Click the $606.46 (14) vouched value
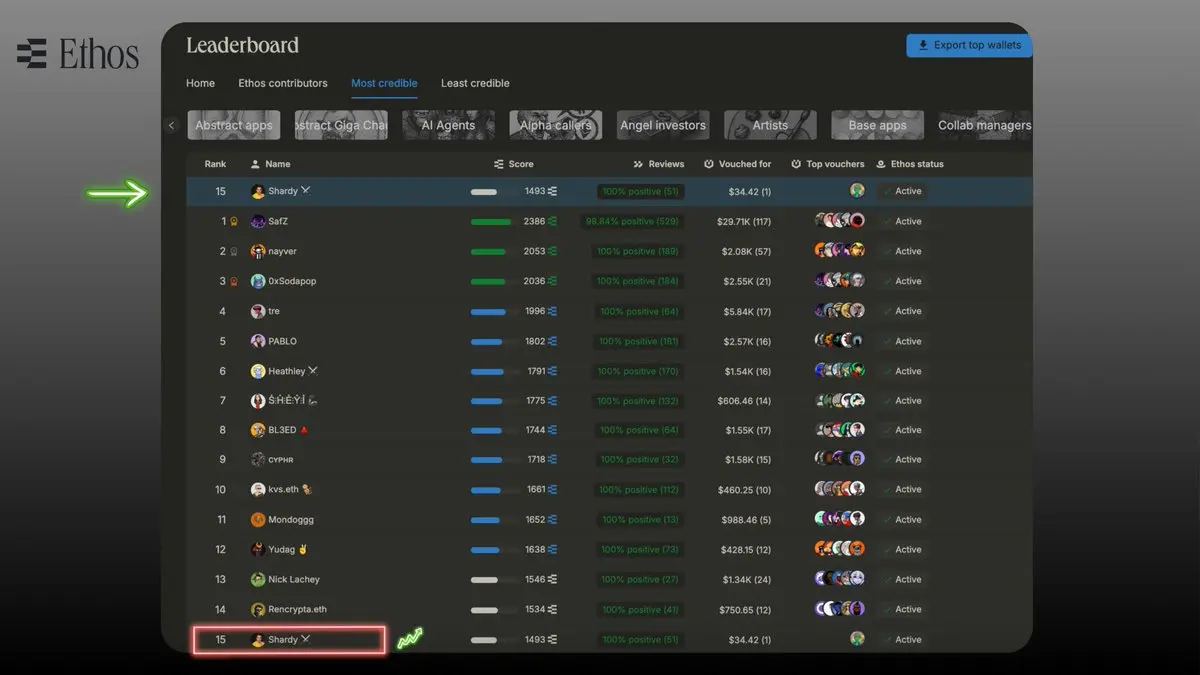 tap(744, 401)
